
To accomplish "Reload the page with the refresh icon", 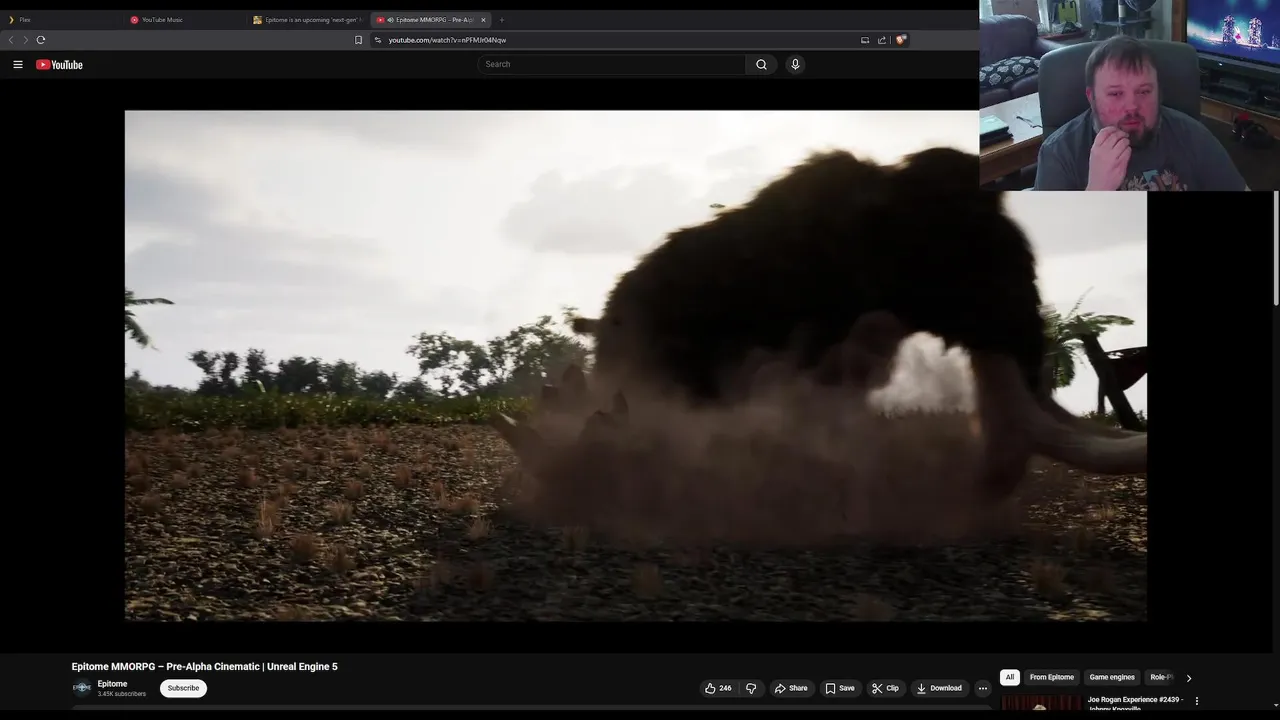I will point(41,40).
